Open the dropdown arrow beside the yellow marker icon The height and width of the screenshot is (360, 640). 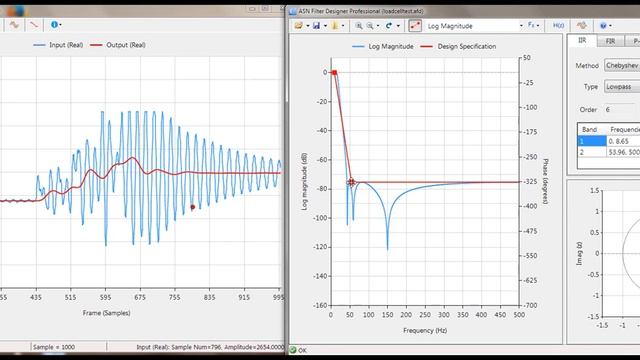[343, 26]
